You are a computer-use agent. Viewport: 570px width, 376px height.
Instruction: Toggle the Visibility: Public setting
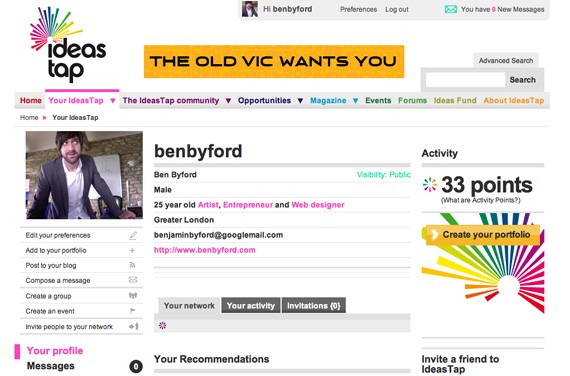click(384, 175)
